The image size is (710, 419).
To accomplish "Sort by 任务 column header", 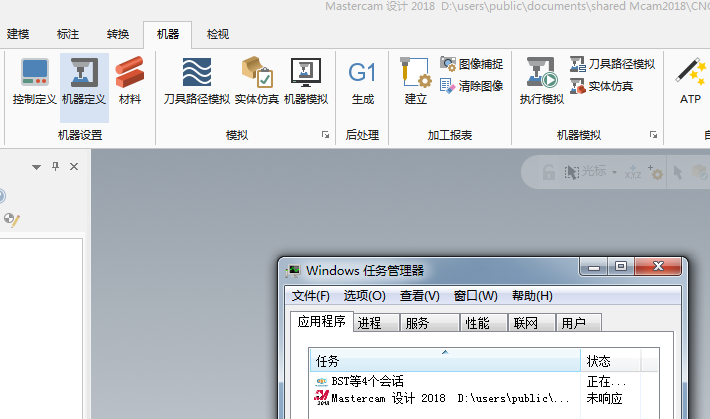I will click(445, 361).
